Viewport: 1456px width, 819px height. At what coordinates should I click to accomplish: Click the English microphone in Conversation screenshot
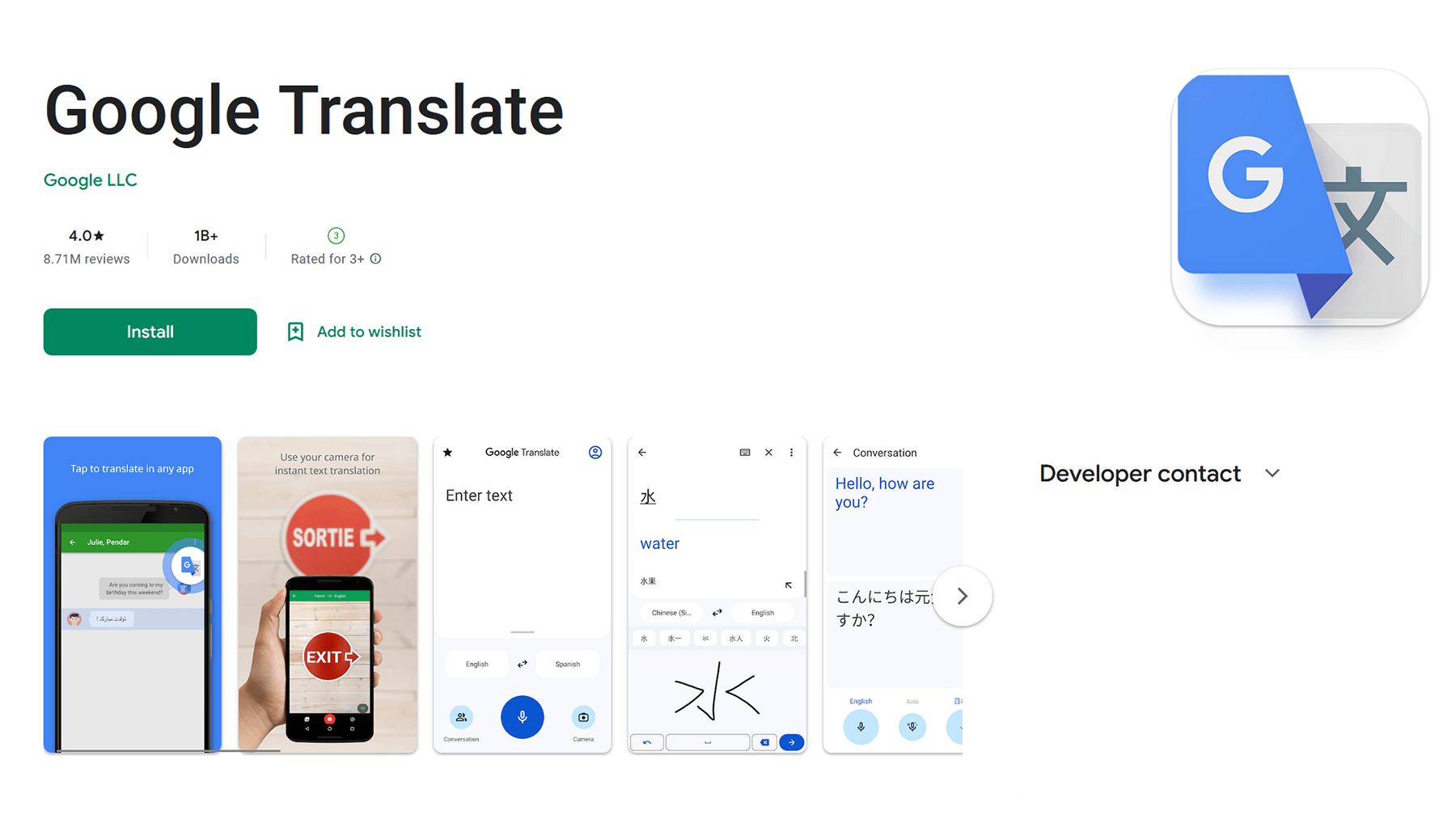tap(861, 726)
